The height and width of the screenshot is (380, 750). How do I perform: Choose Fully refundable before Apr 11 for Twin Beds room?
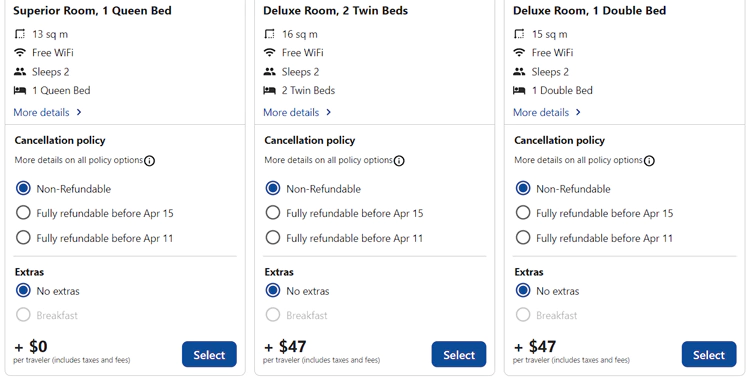click(273, 238)
